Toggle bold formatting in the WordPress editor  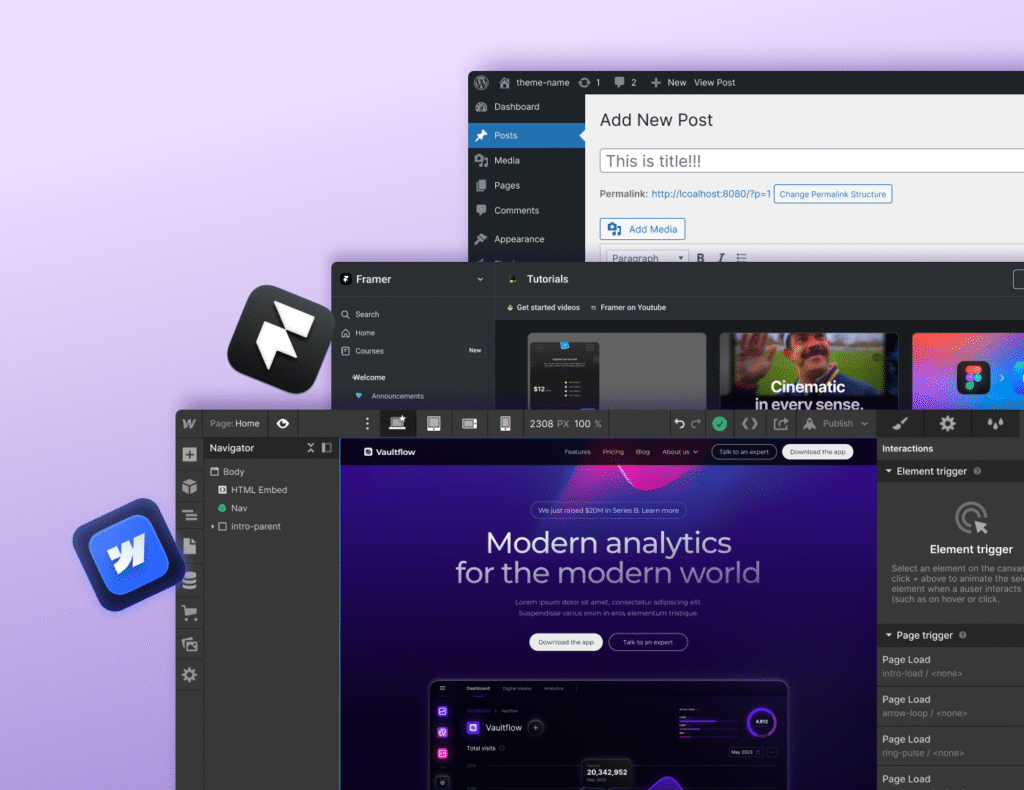(700, 258)
